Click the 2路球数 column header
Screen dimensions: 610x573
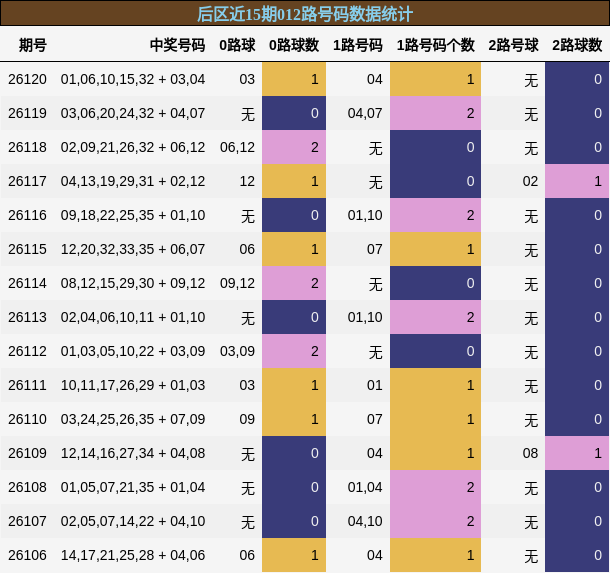coord(577,45)
